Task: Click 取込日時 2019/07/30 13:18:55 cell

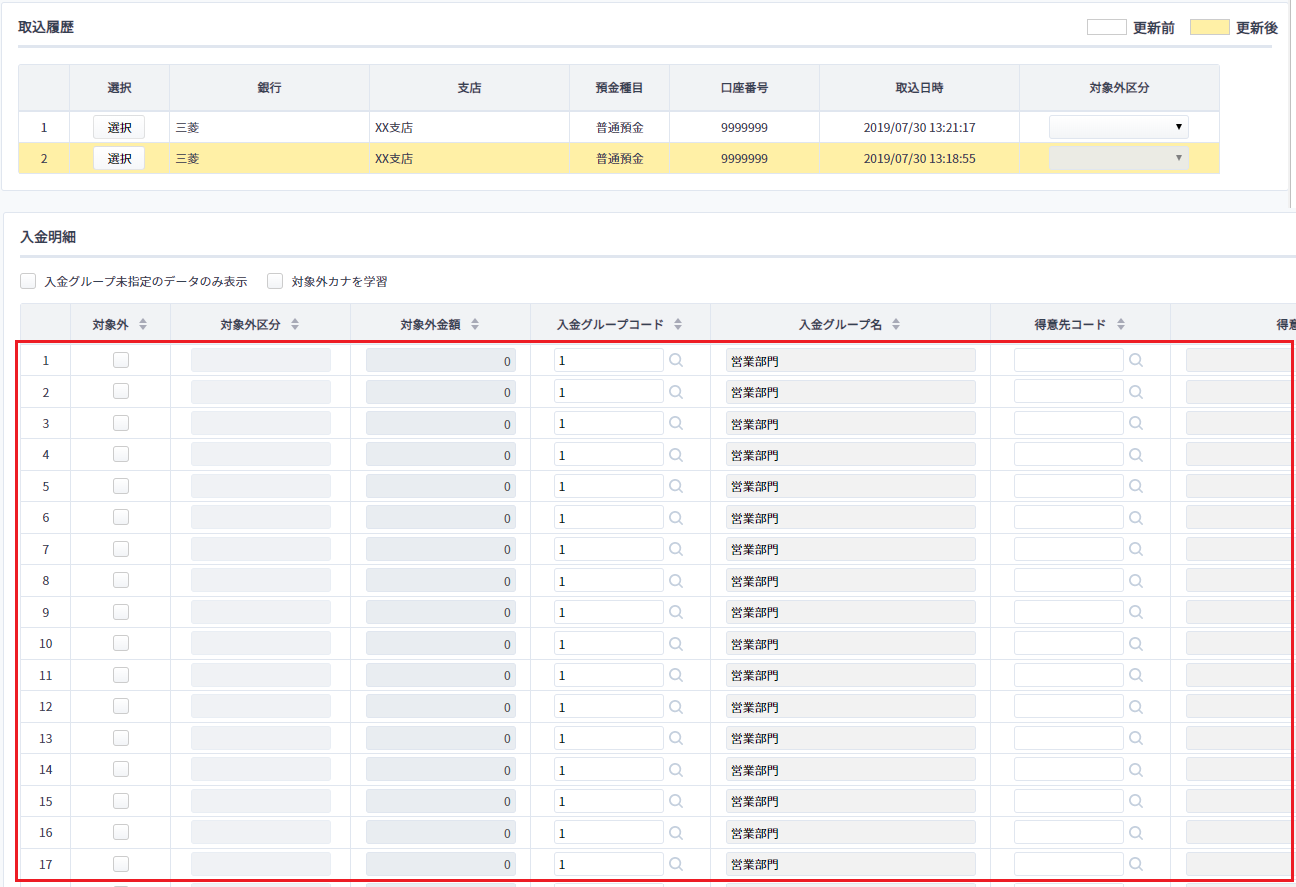Action: point(919,159)
